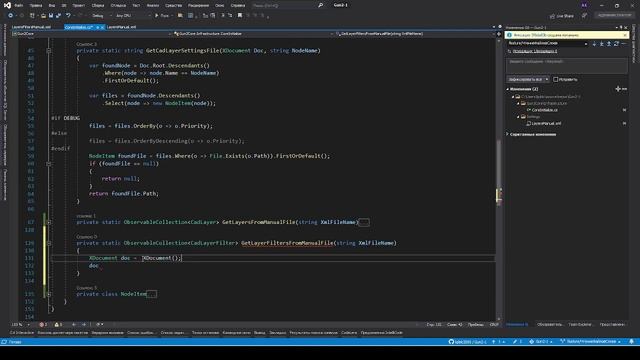Screen dimensions: 640x360
Task: Toggle the amend commit checkbox
Action: click(556, 79)
